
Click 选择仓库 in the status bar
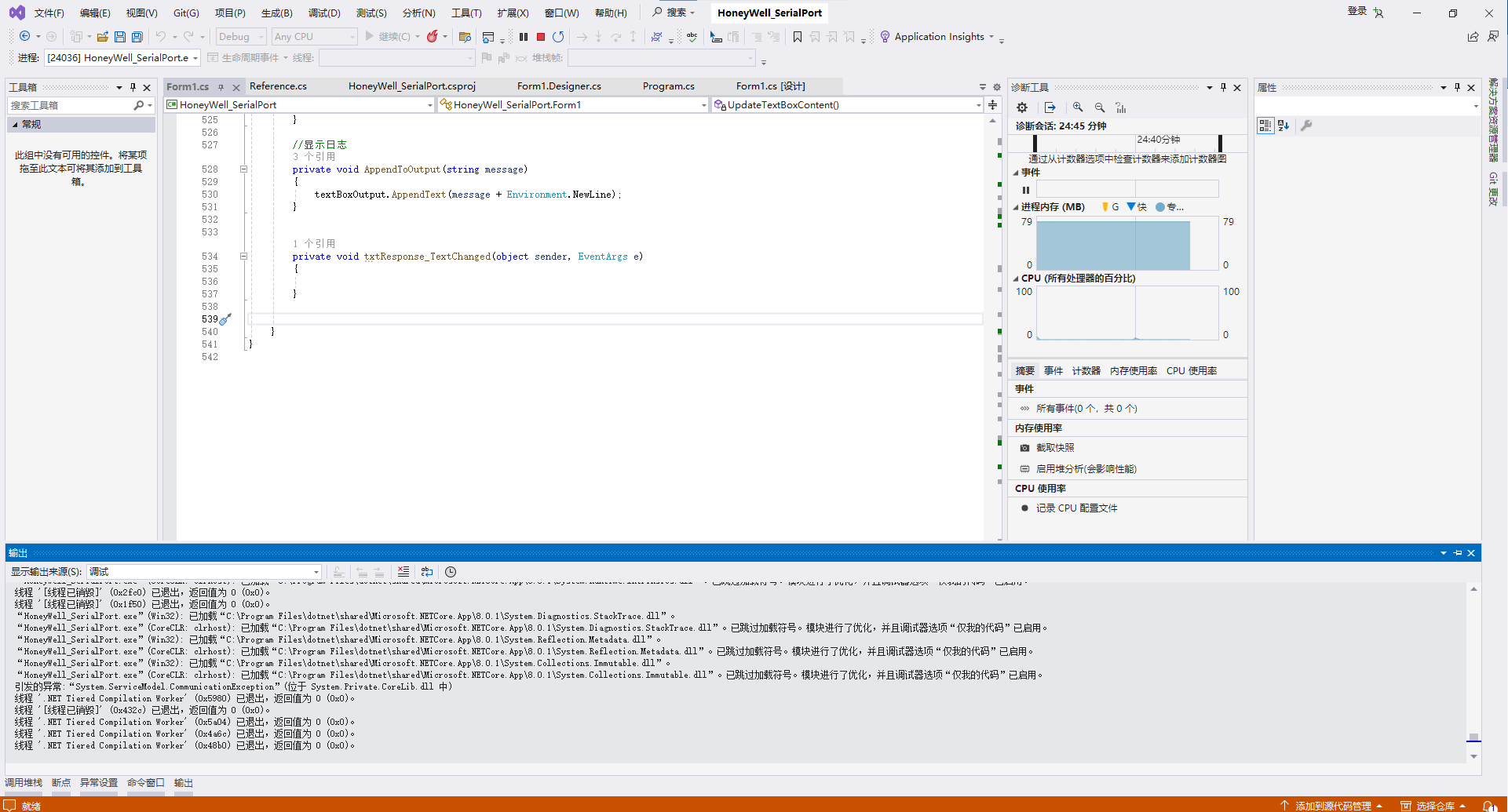(x=1434, y=806)
